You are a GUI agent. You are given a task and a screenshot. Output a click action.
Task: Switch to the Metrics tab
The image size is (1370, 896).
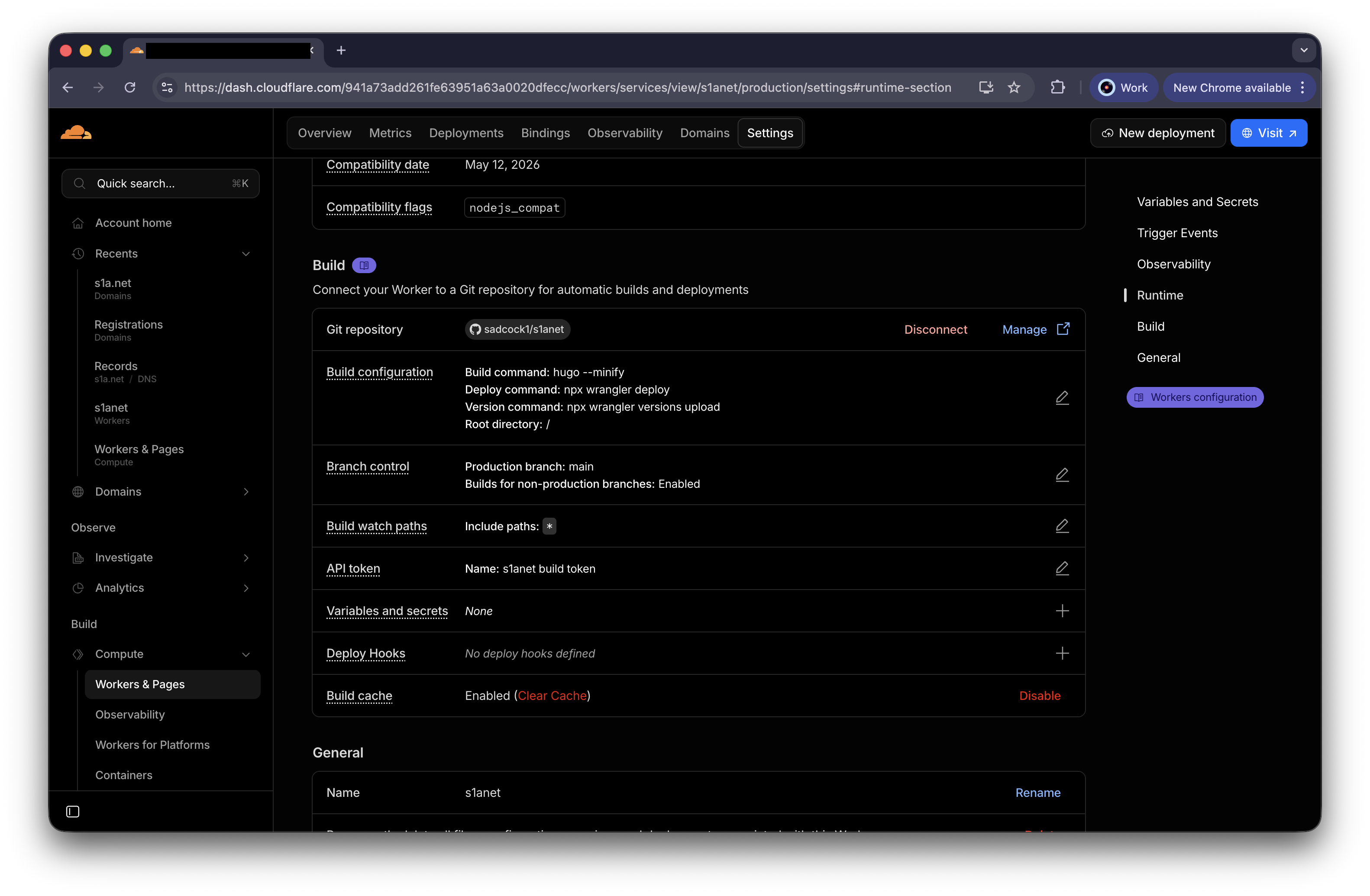pyautogui.click(x=390, y=133)
